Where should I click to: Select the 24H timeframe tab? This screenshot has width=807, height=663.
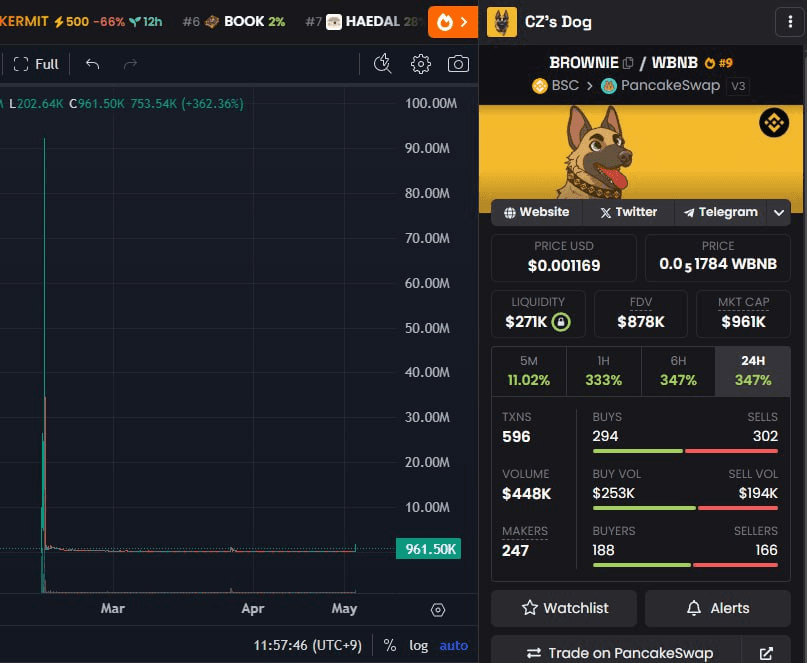753,371
